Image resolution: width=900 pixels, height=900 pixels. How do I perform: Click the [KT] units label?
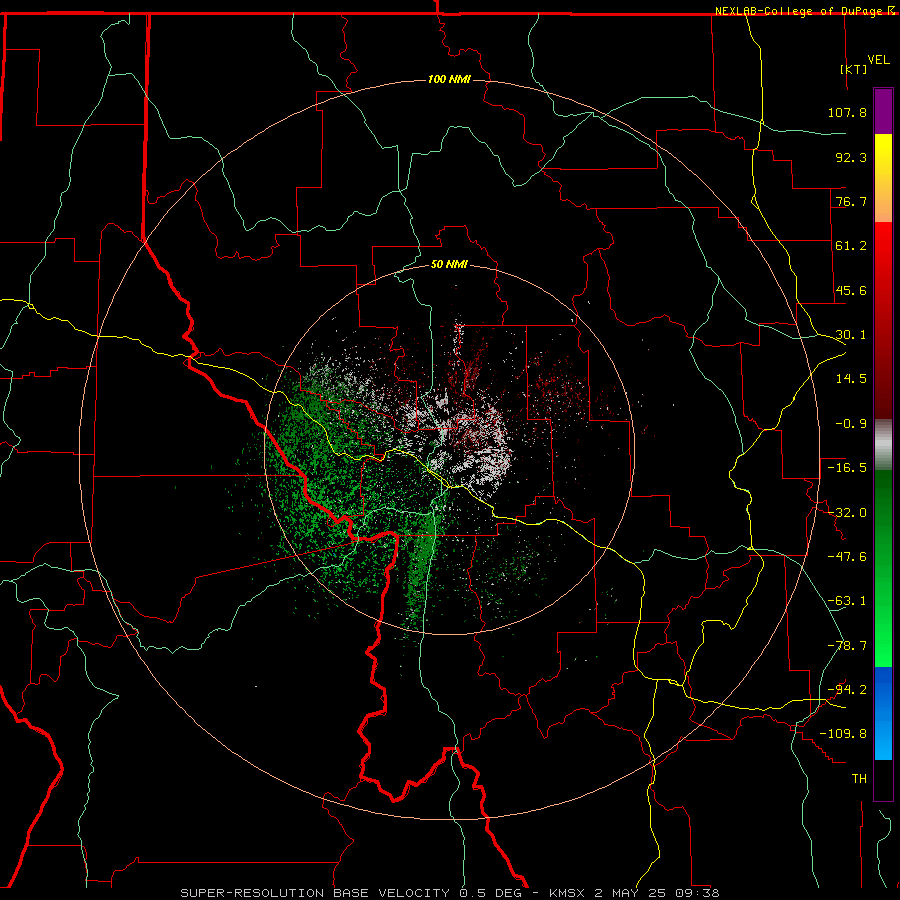854,69
